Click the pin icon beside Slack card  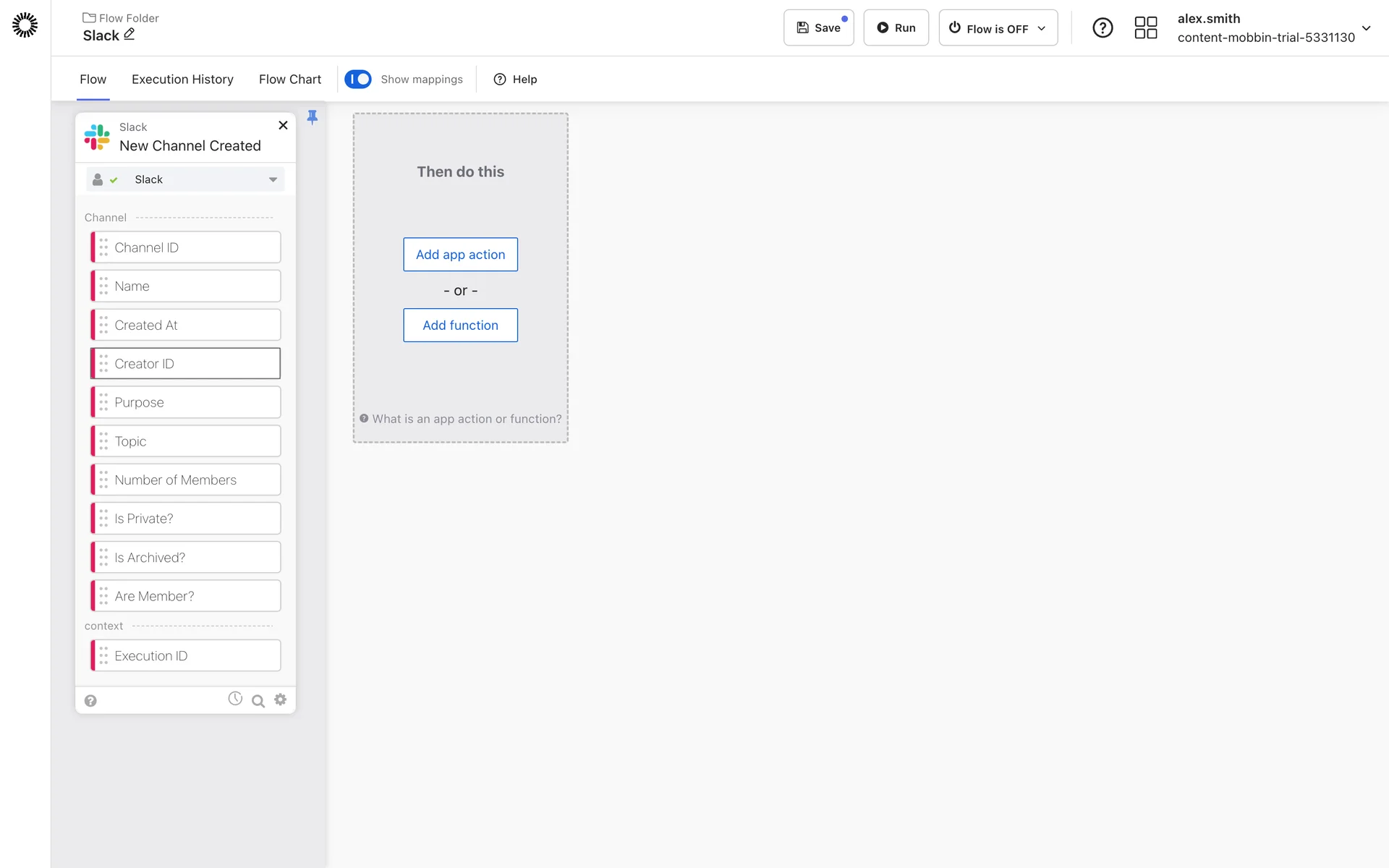313,117
